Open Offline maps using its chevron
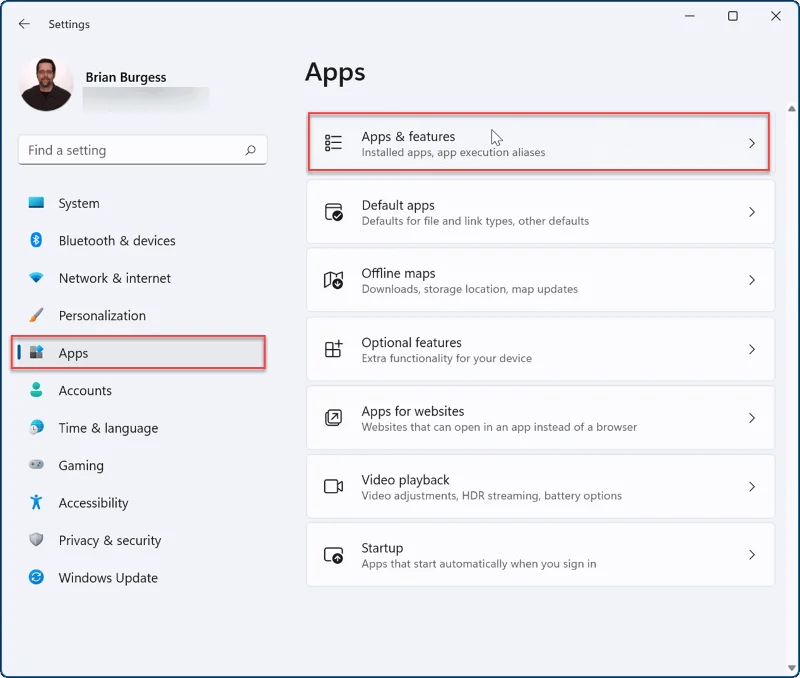Image resolution: width=800 pixels, height=678 pixels. 752,280
